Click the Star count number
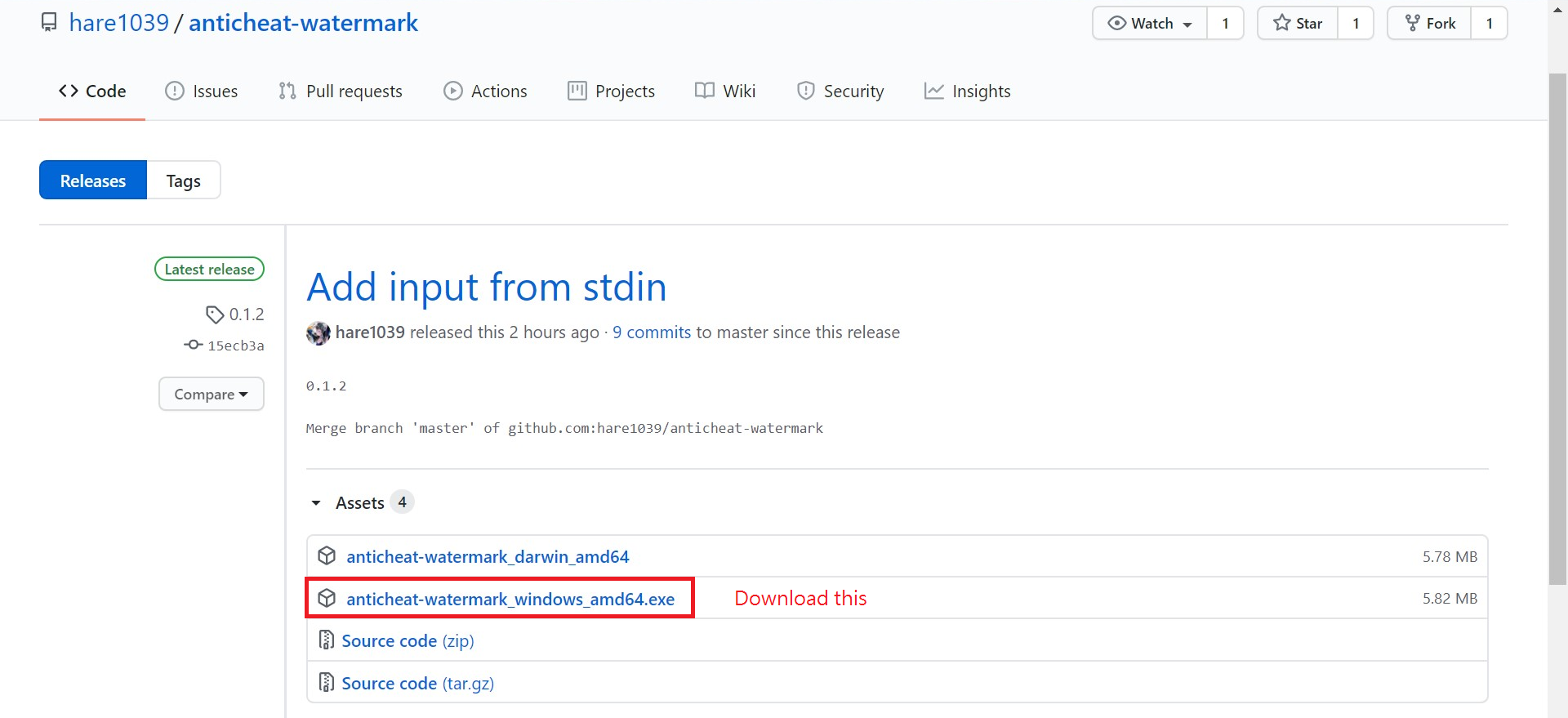 [x=1356, y=23]
